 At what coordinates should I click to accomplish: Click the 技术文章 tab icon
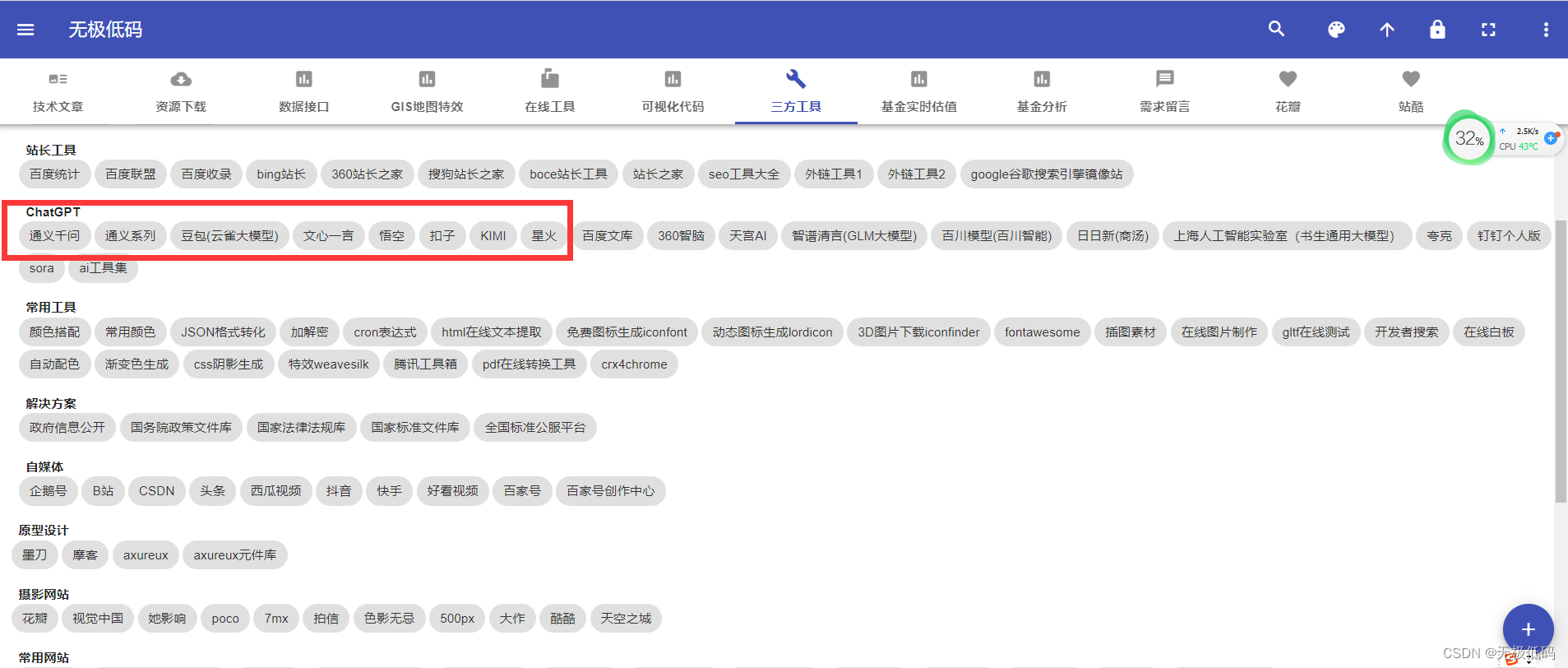58,79
